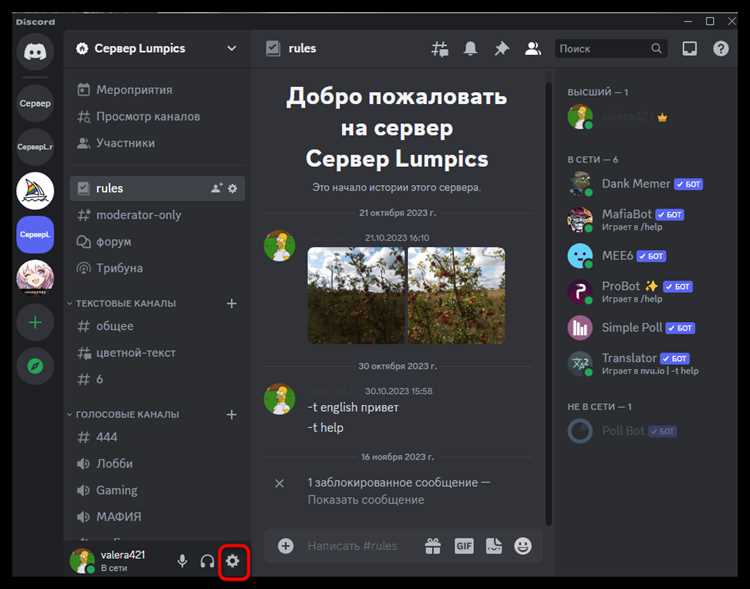Open the first Сервер server icon

pos(35,103)
